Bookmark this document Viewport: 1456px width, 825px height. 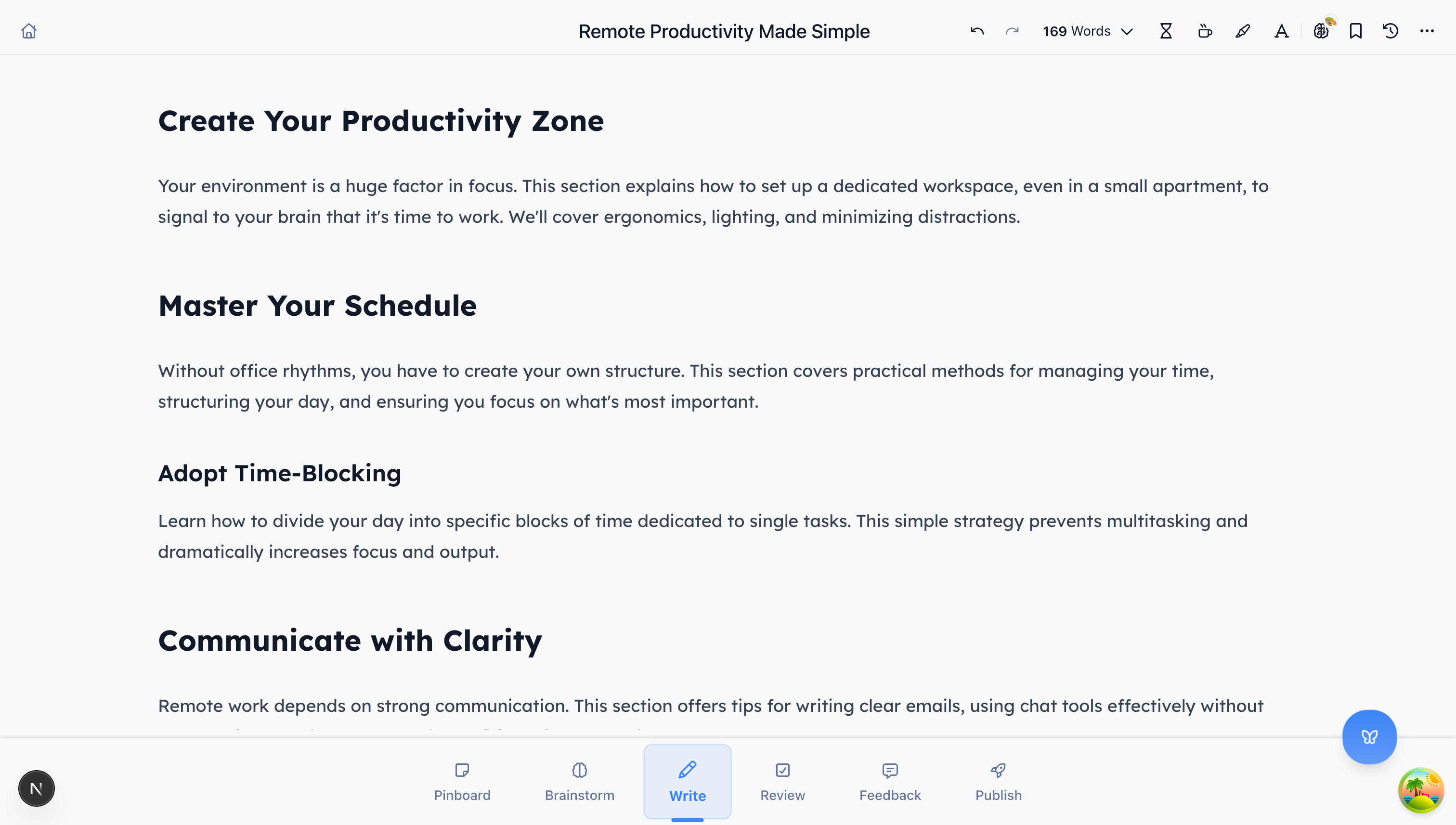[x=1356, y=31]
